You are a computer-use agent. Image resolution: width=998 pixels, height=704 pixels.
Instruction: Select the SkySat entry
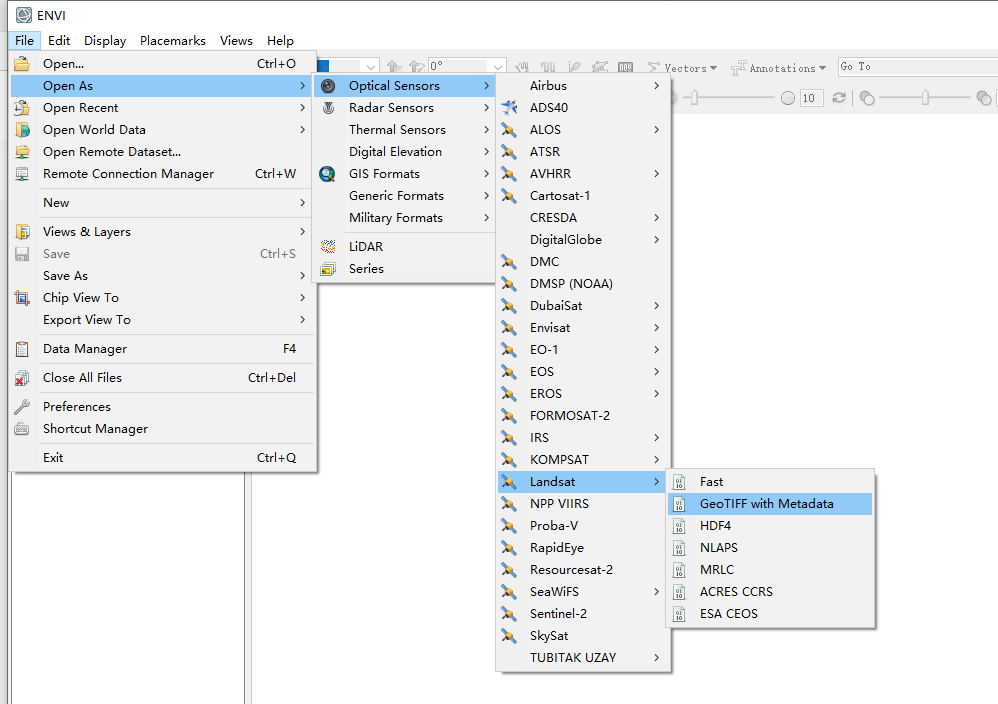583,636
